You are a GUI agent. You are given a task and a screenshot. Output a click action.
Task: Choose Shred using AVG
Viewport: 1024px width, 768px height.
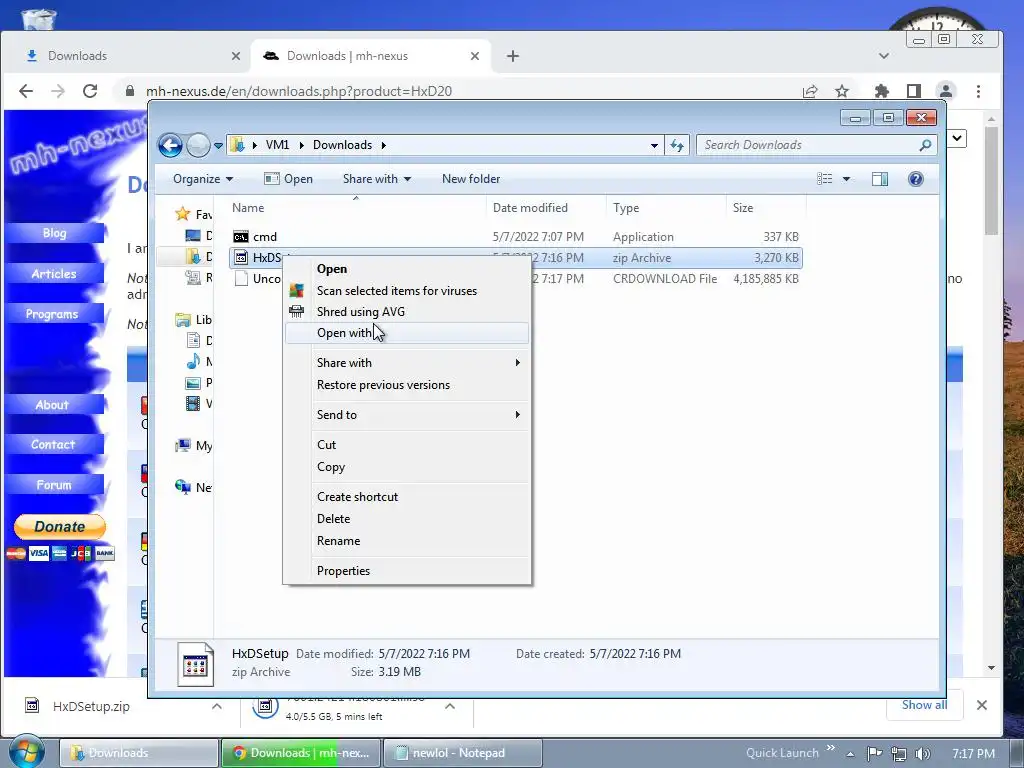[x=407, y=312]
